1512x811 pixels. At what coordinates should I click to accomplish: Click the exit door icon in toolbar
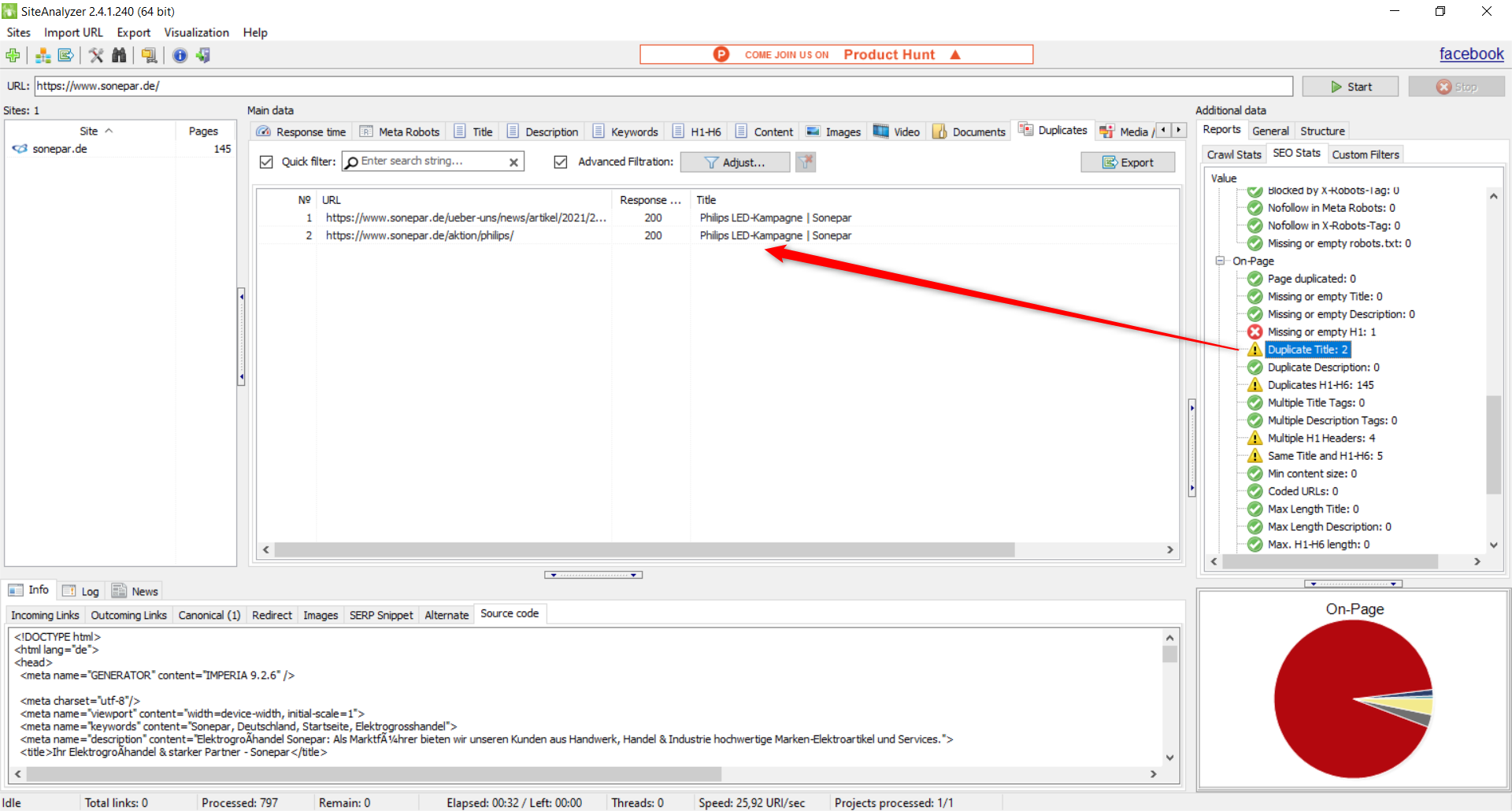pyautogui.click(x=203, y=55)
